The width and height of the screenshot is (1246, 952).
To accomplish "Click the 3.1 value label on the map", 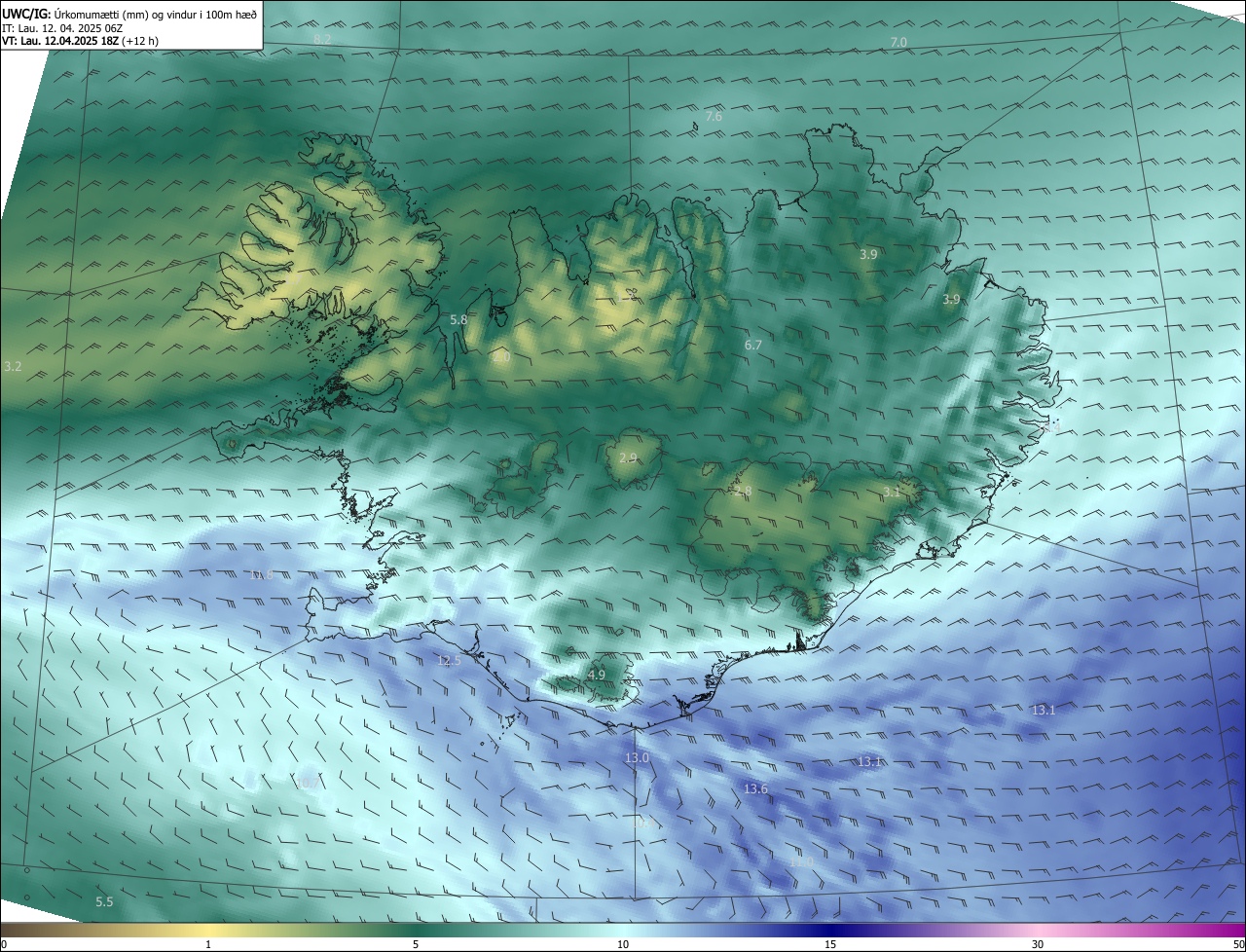I will [892, 493].
